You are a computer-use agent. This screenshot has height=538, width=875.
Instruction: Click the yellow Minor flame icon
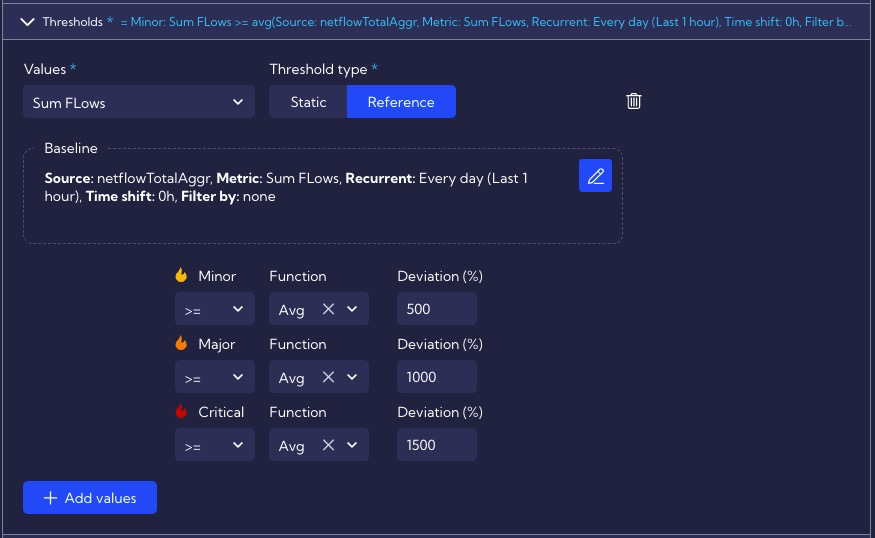point(181,275)
